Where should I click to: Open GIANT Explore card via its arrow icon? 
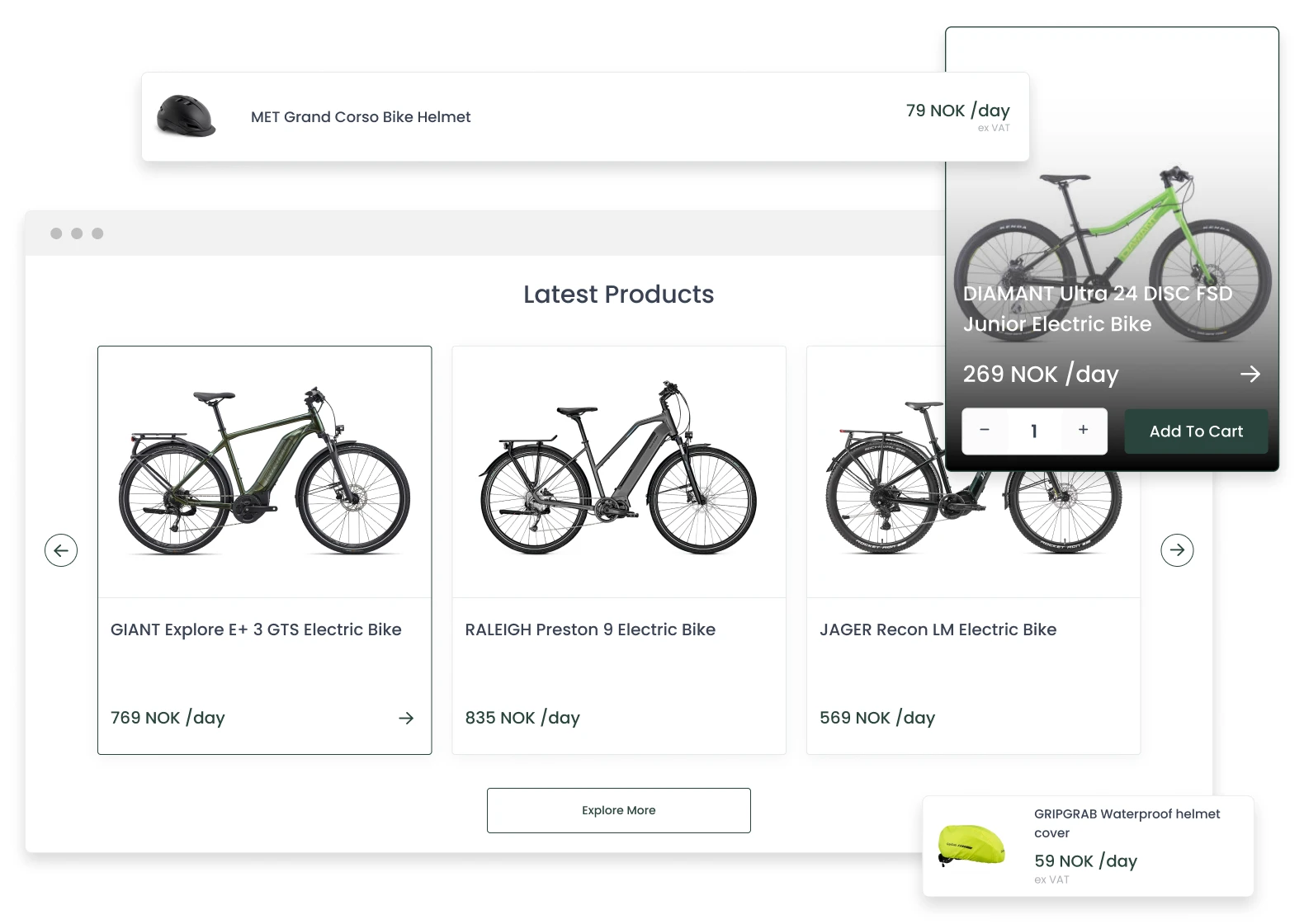tap(406, 719)
